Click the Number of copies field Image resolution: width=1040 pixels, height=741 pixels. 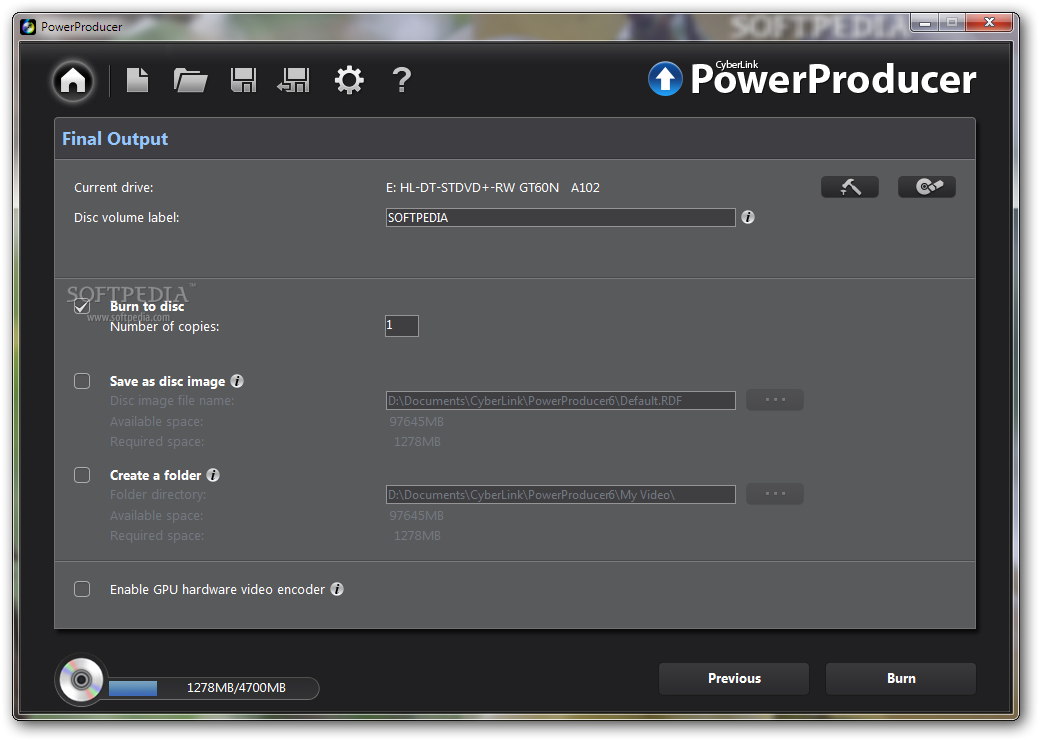[x=402, y=326]
